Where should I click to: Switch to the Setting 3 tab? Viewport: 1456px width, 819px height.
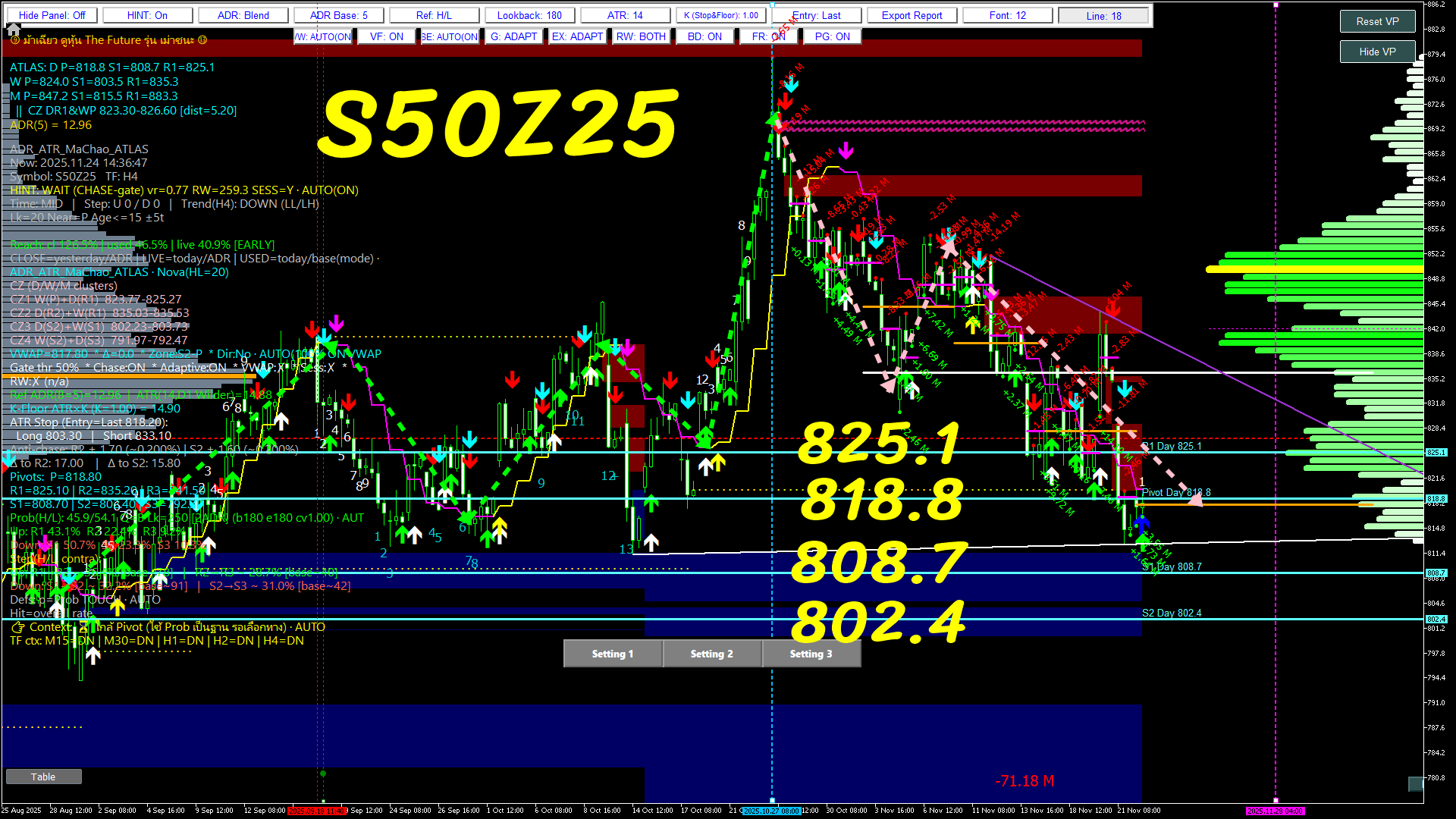[x=811, y=654]
